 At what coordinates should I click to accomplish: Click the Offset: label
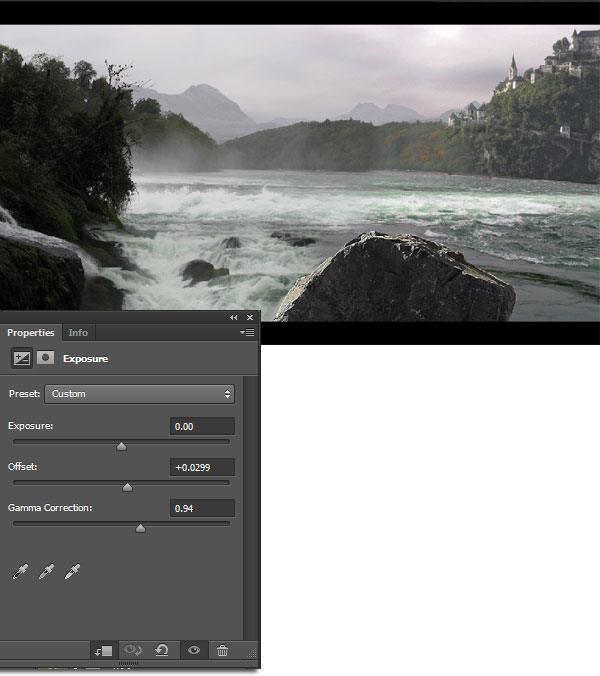[22, 467]
